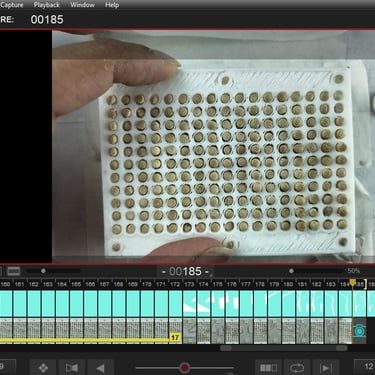Select frame 178 in the timeline ruler
This screenshot has width=375, height=375.
(x=260, y=284)
